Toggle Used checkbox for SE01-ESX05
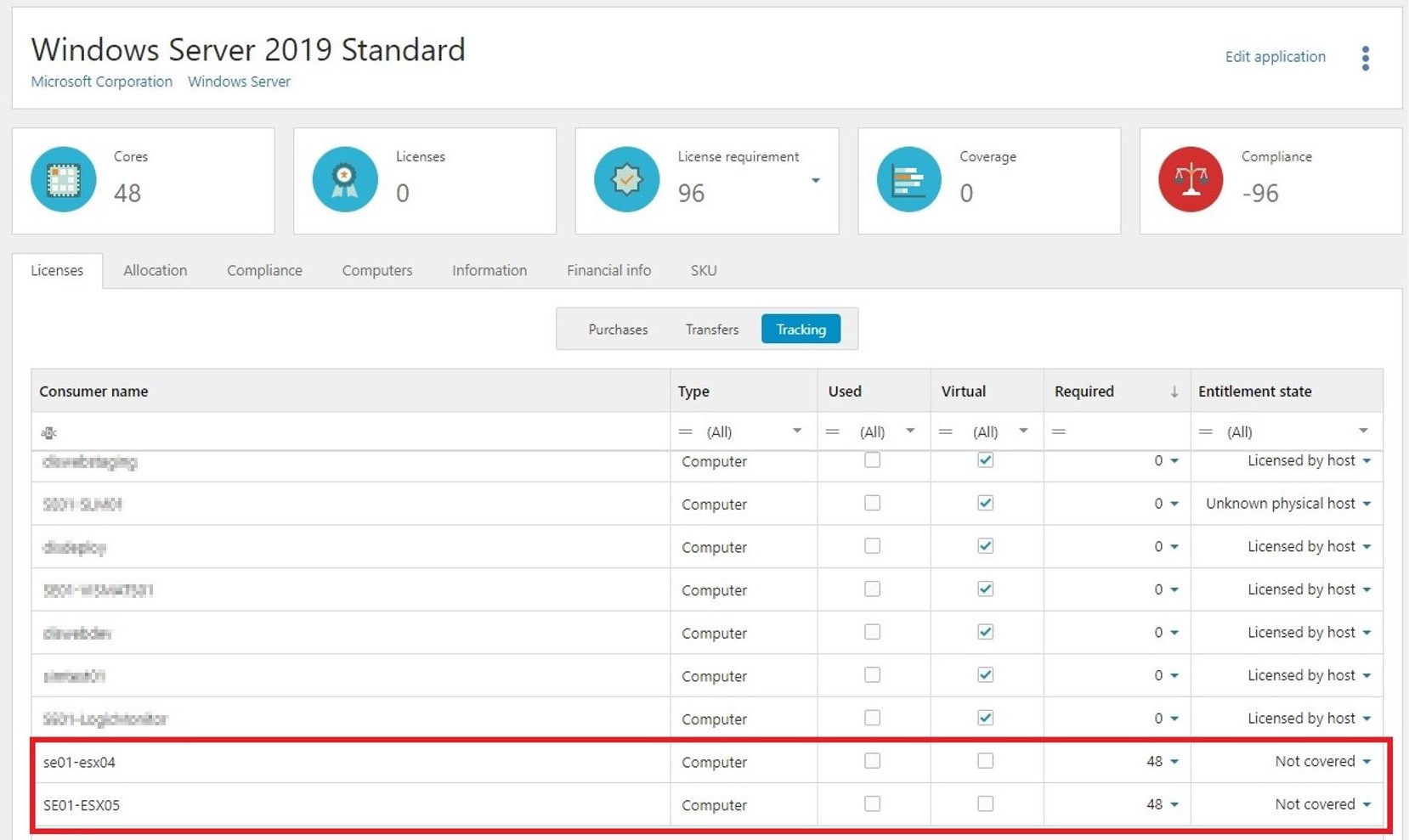 point(872,803)
